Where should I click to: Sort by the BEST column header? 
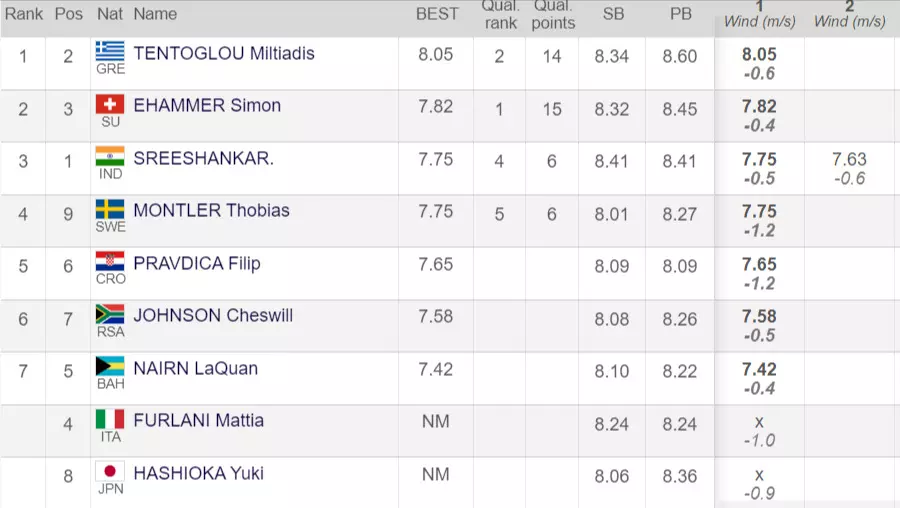click(437, 14)
